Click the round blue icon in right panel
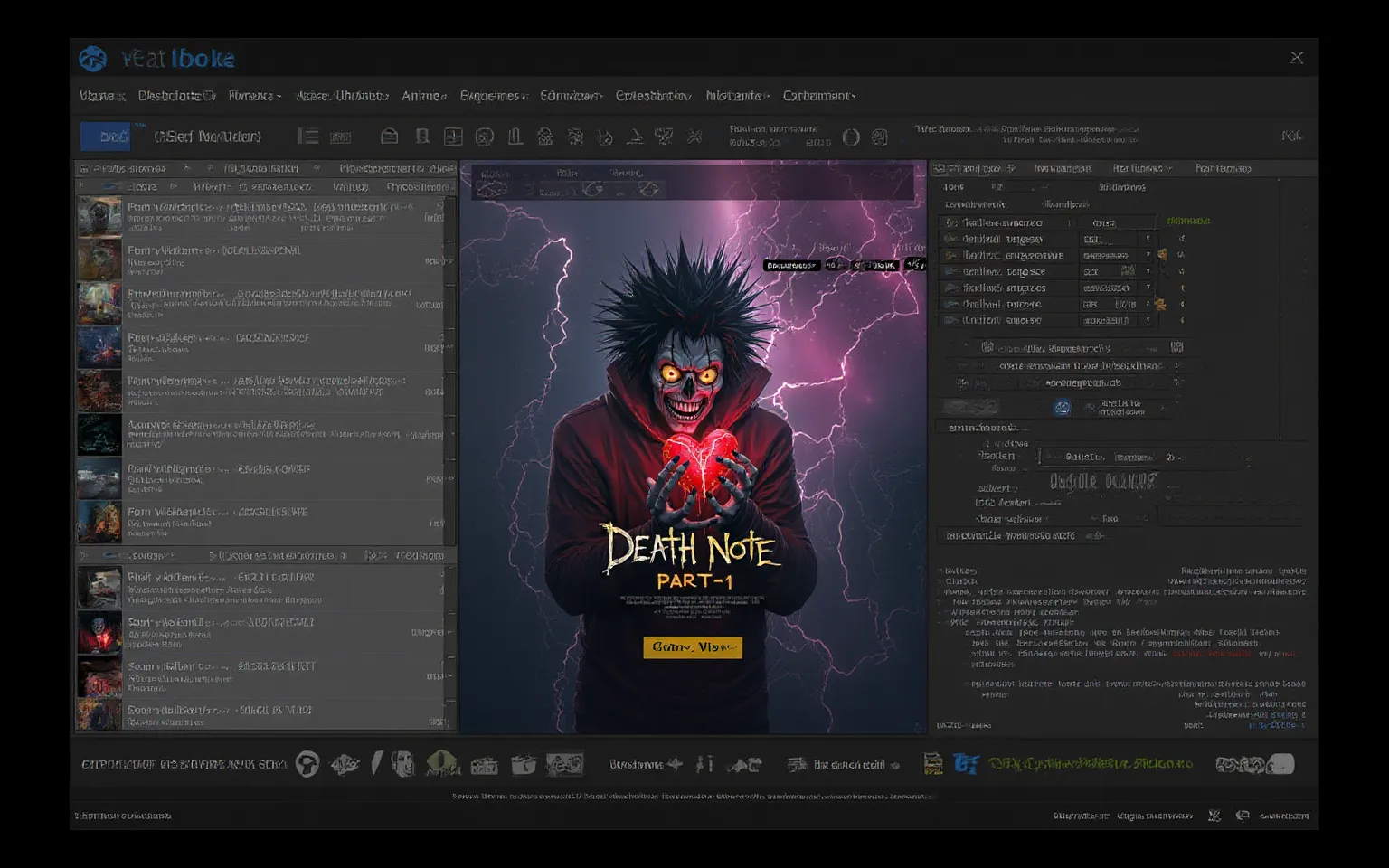The height and width of the screenshot is (868, 1389). [x=1063, y=408]
